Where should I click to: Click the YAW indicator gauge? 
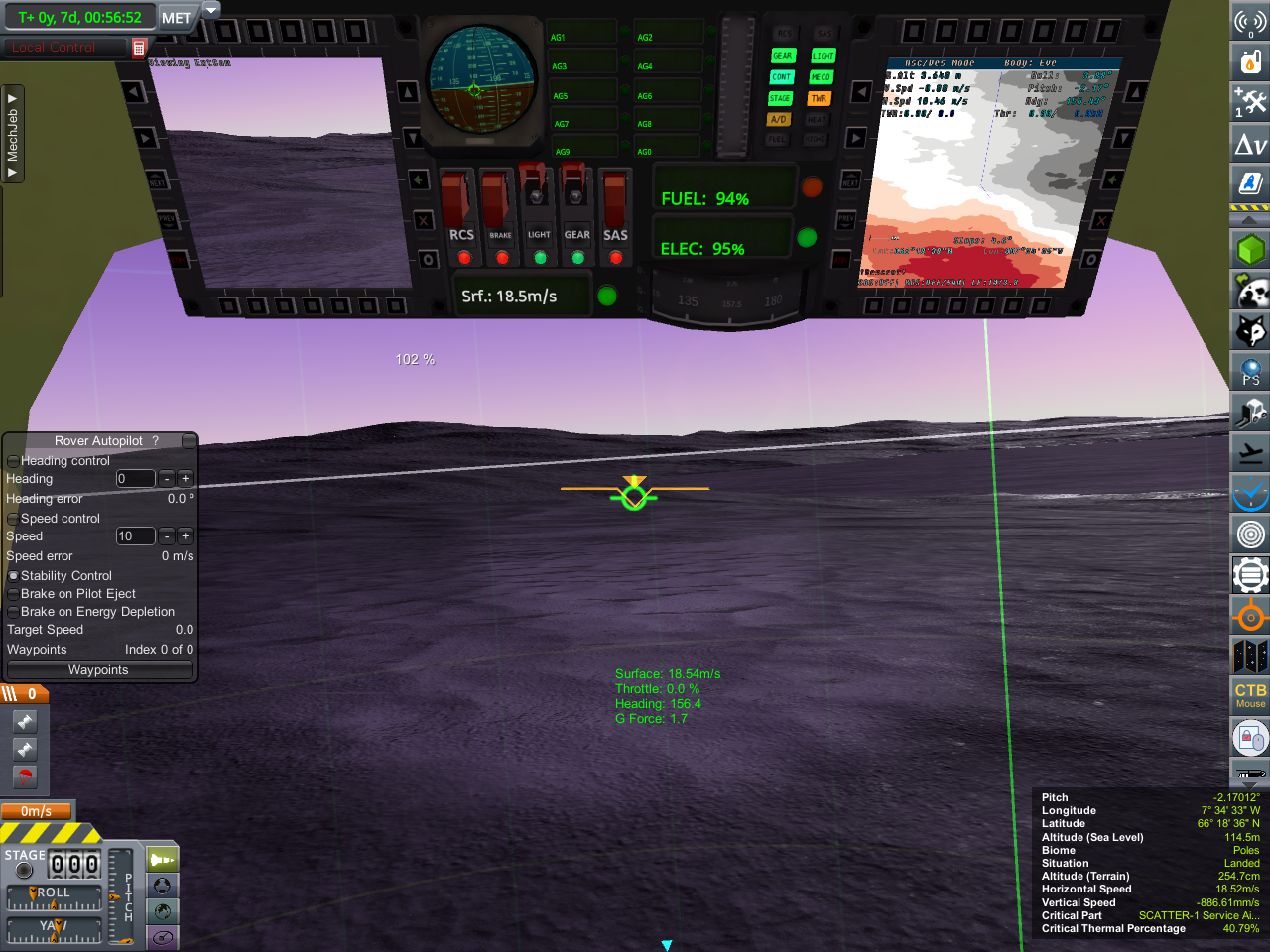55,931
